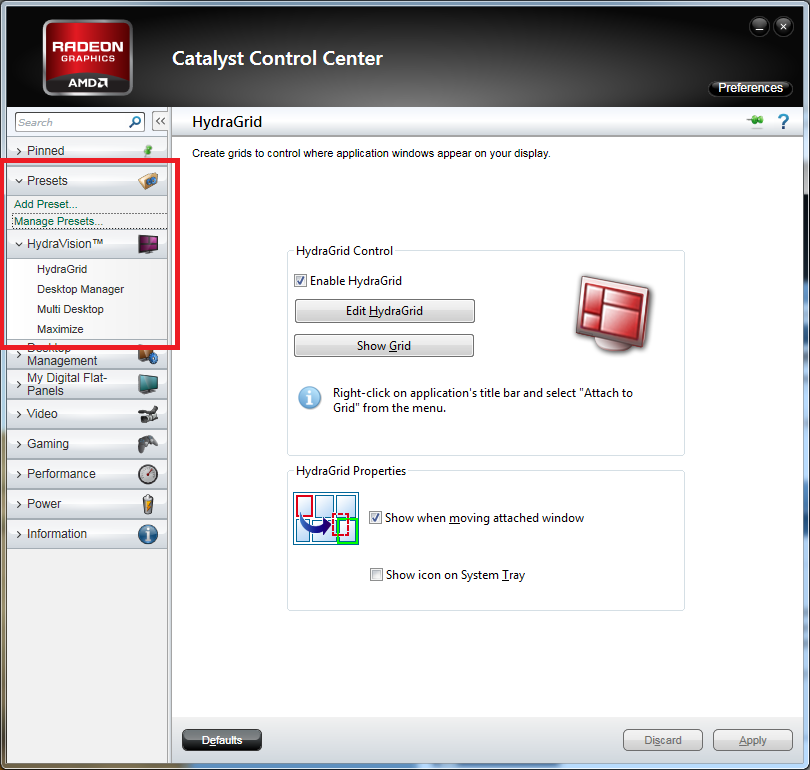Close the Catalyst Control Center window
The image size is (810, 770).
click(783, 26)
